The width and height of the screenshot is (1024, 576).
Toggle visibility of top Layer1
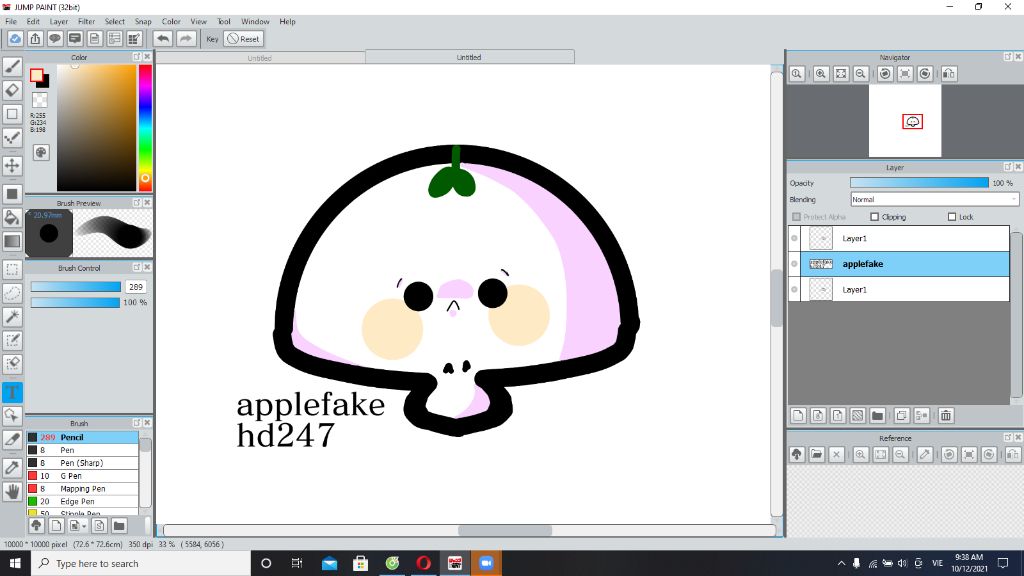click(794, 238)
